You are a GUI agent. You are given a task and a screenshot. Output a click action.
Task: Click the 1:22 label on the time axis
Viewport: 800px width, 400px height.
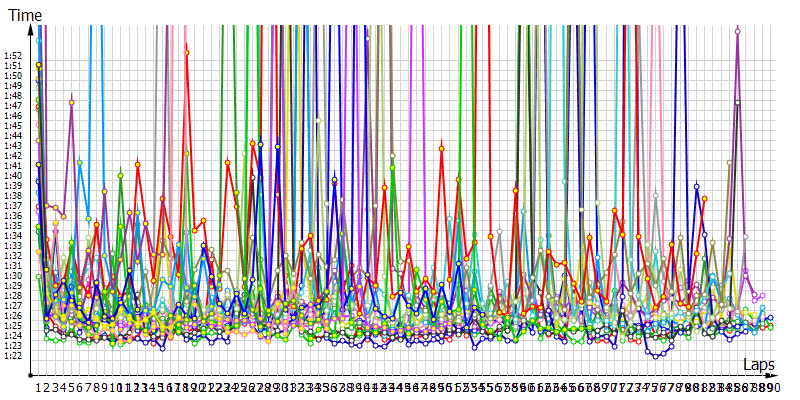pyautogui.click(x=12, y=355)
